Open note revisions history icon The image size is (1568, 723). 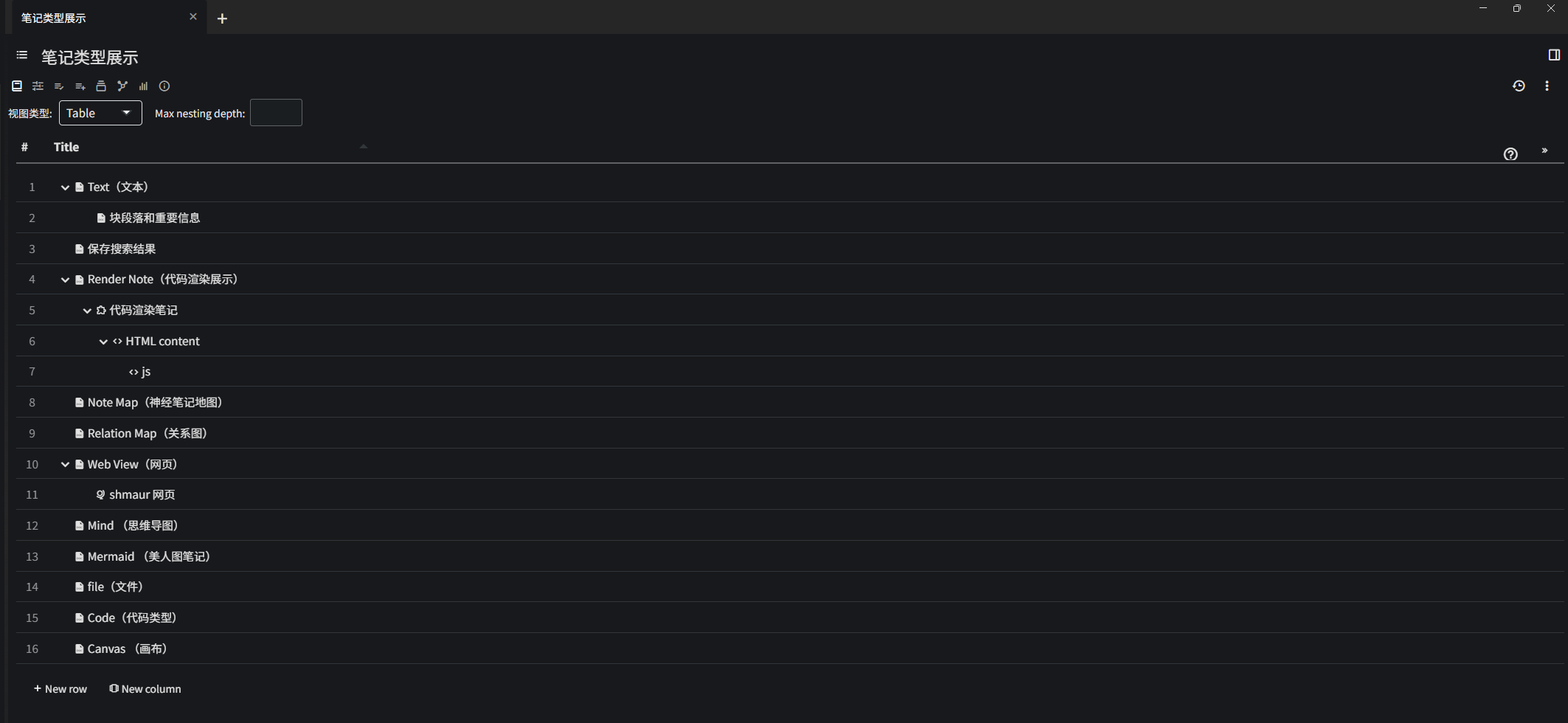(x=1519, y=86)
